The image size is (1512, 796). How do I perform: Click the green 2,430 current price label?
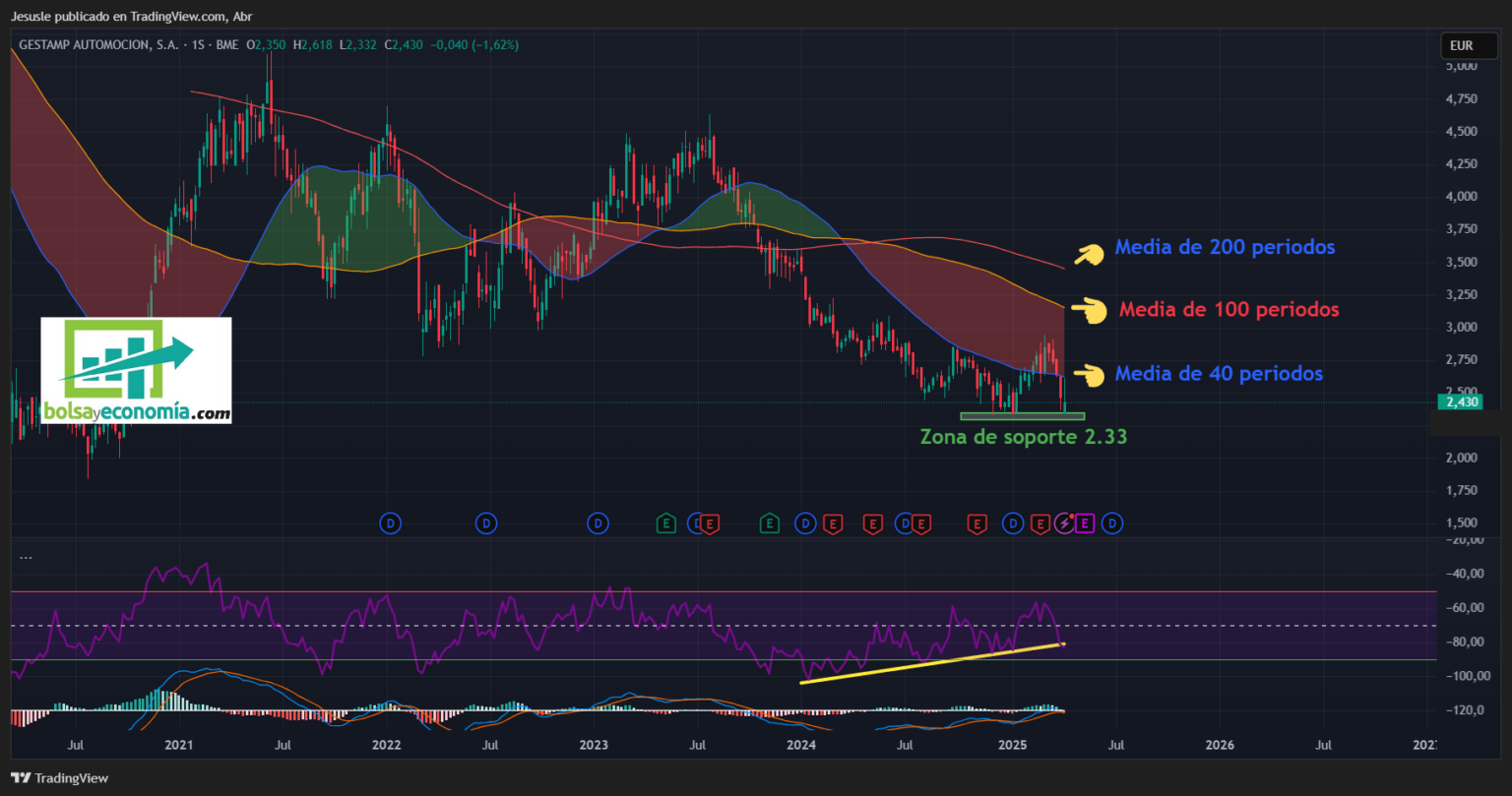click(x=1459, y=401)
